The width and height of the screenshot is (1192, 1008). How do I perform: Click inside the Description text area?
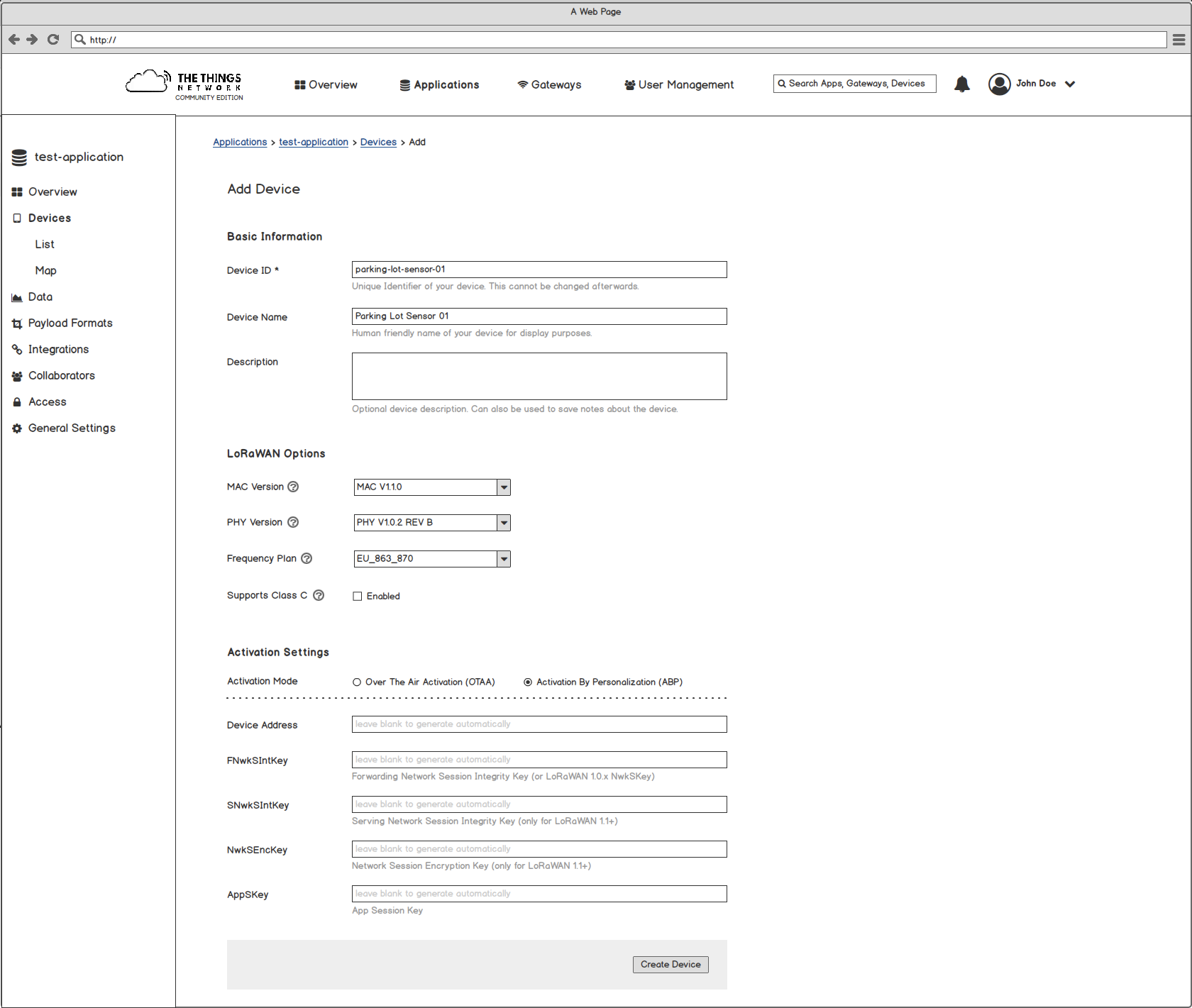click(539, 376)
